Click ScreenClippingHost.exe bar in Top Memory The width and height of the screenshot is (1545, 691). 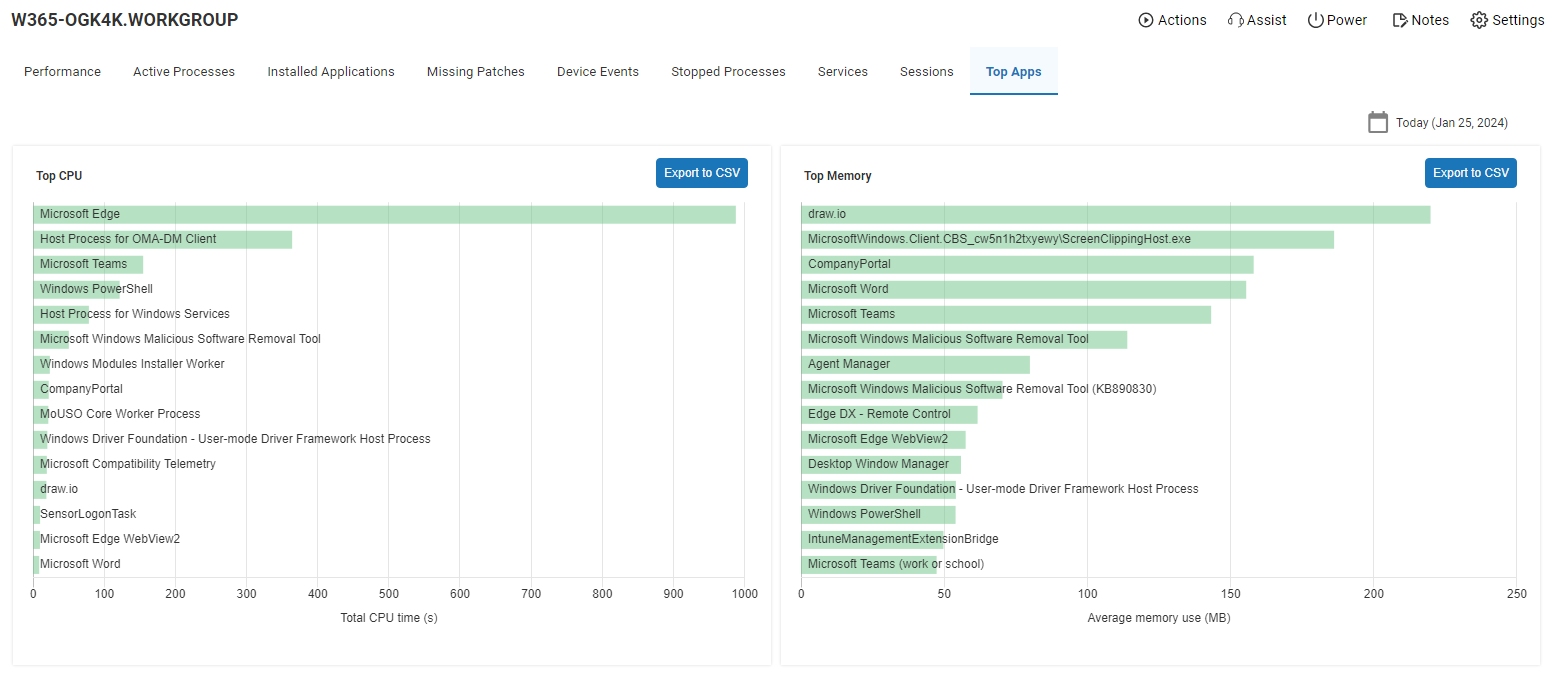pos(1068,239)
